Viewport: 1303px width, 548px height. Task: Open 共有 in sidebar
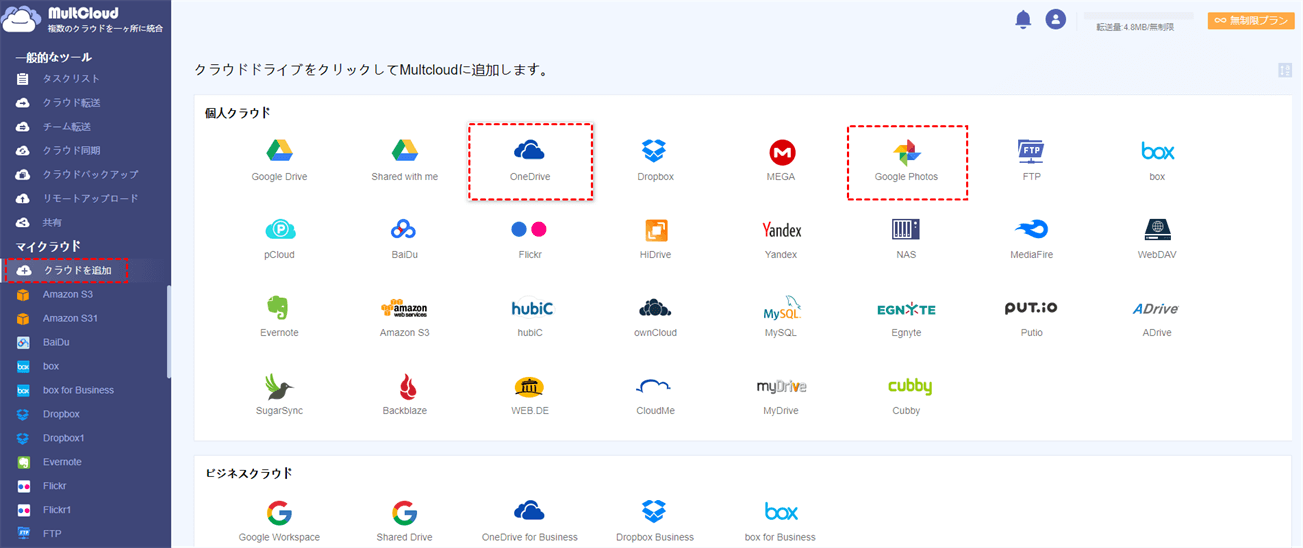click(x=52, y=222)
